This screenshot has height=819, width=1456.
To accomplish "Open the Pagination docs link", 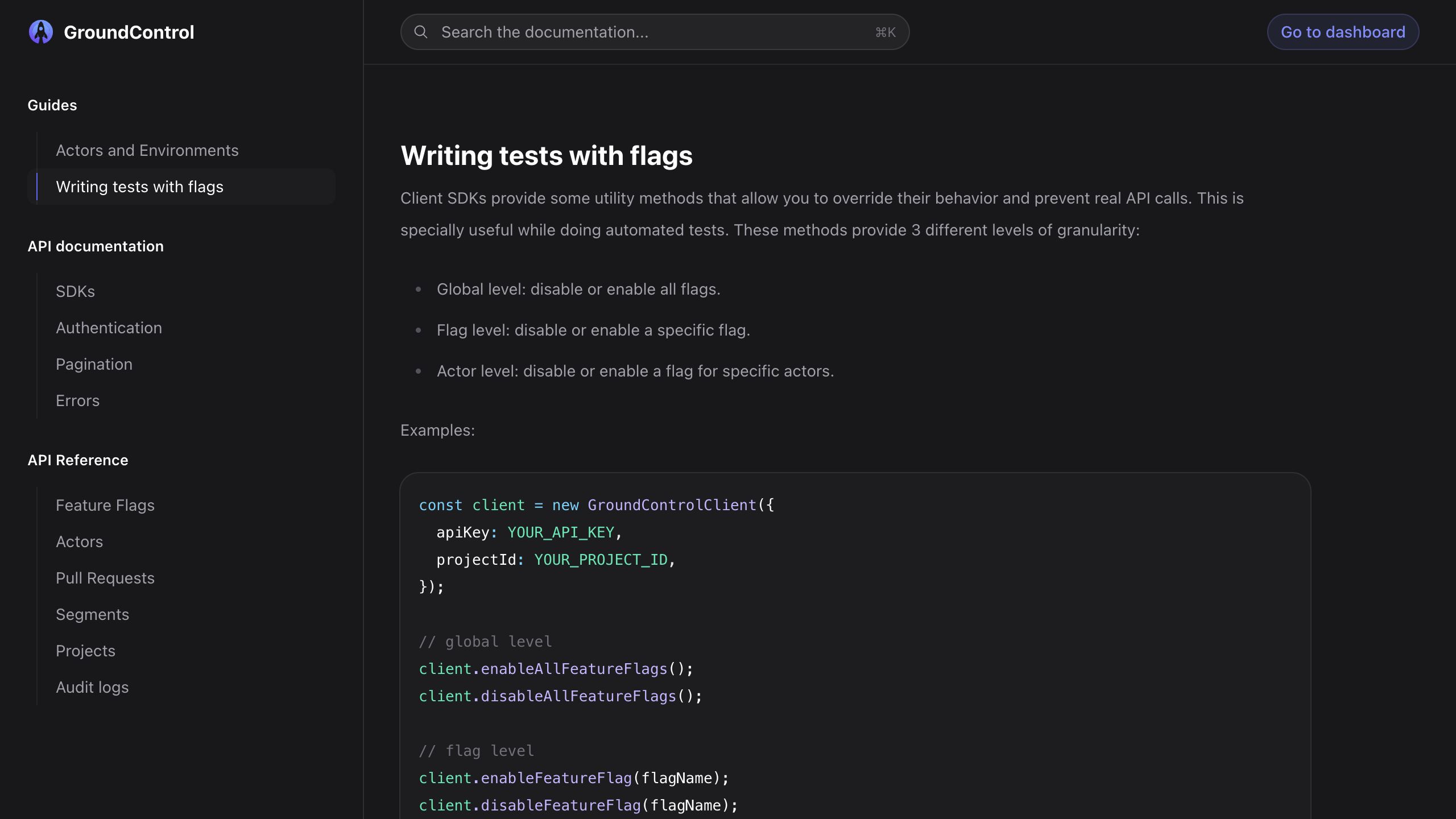I will (x=94, y=364).
